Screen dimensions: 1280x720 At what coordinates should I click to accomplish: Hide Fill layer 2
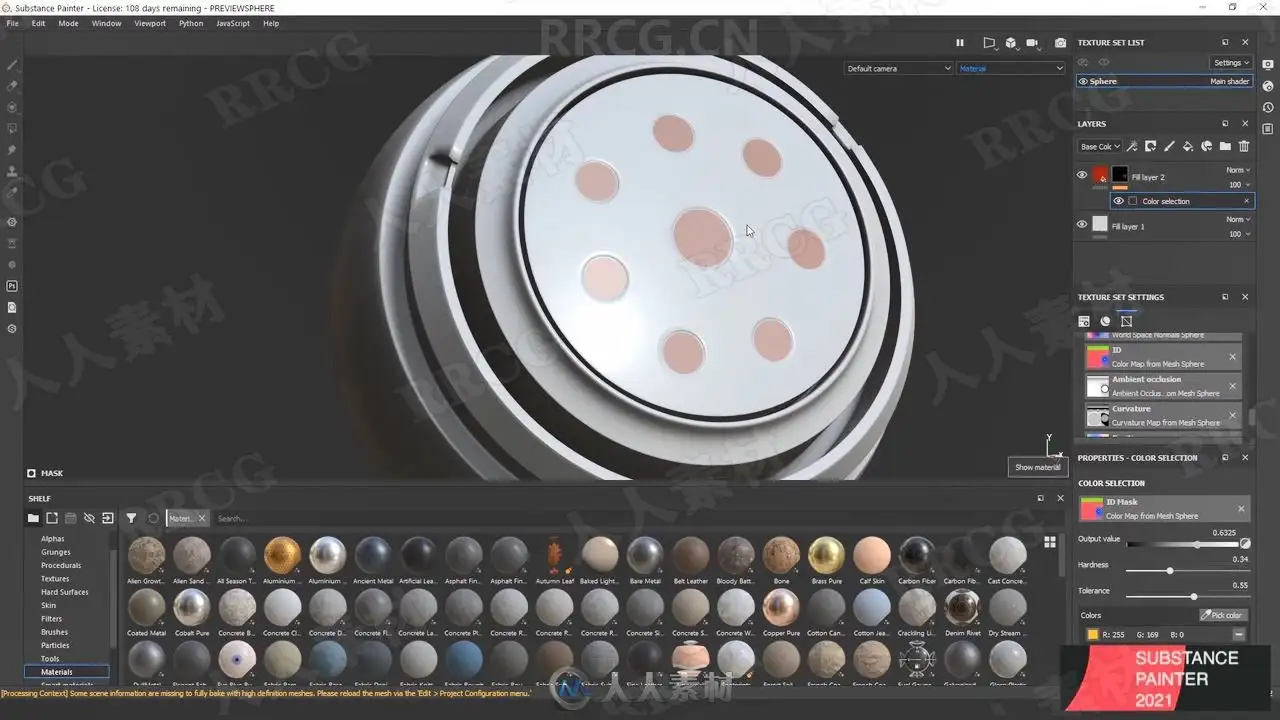(1082, 175)
